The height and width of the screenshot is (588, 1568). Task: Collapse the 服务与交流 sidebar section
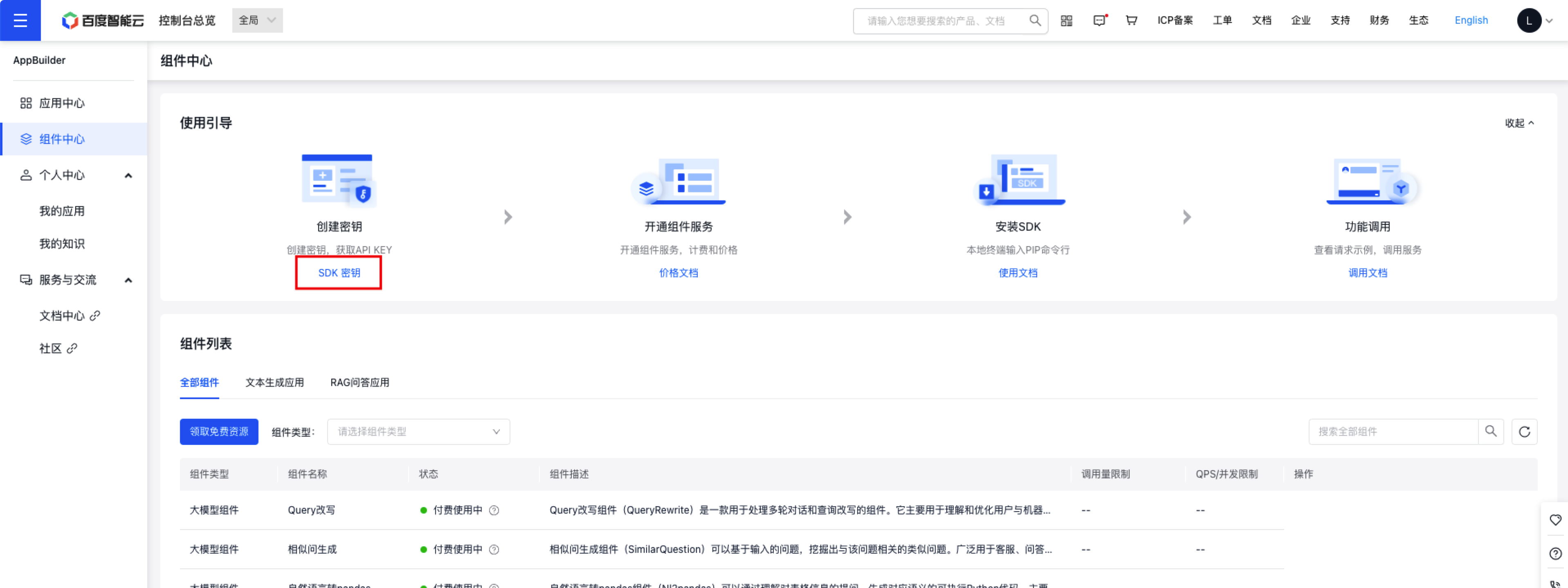pyautogui.click(x=128, y=280)
